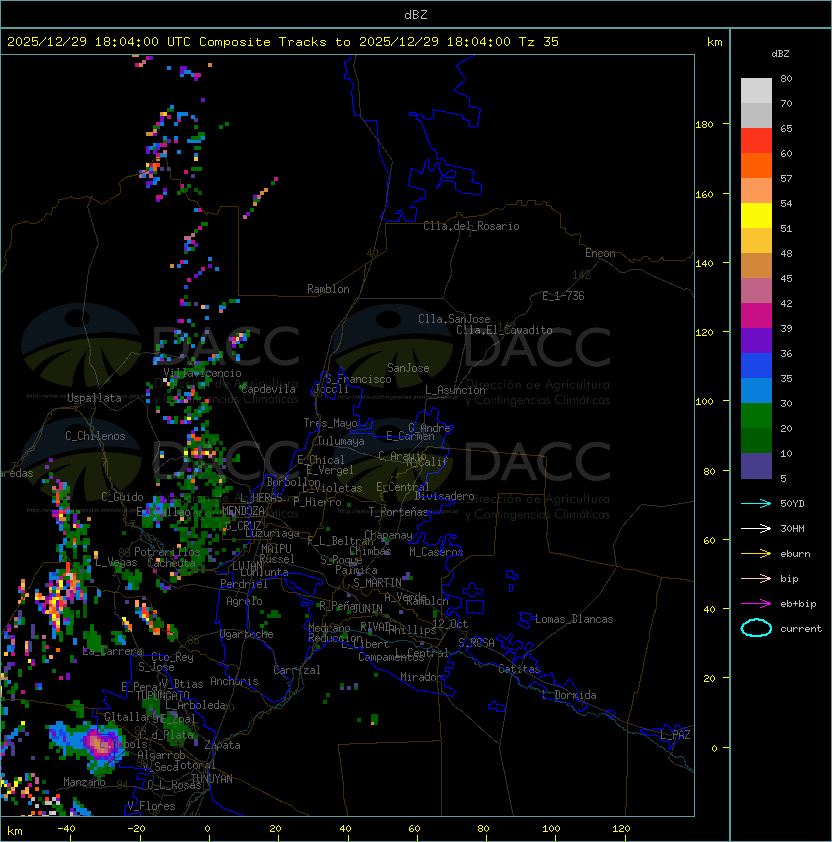Select the purple 36-39 dBZ legend swatch
The height and width of the screenshot is (842, 832).
coord(756,341)
